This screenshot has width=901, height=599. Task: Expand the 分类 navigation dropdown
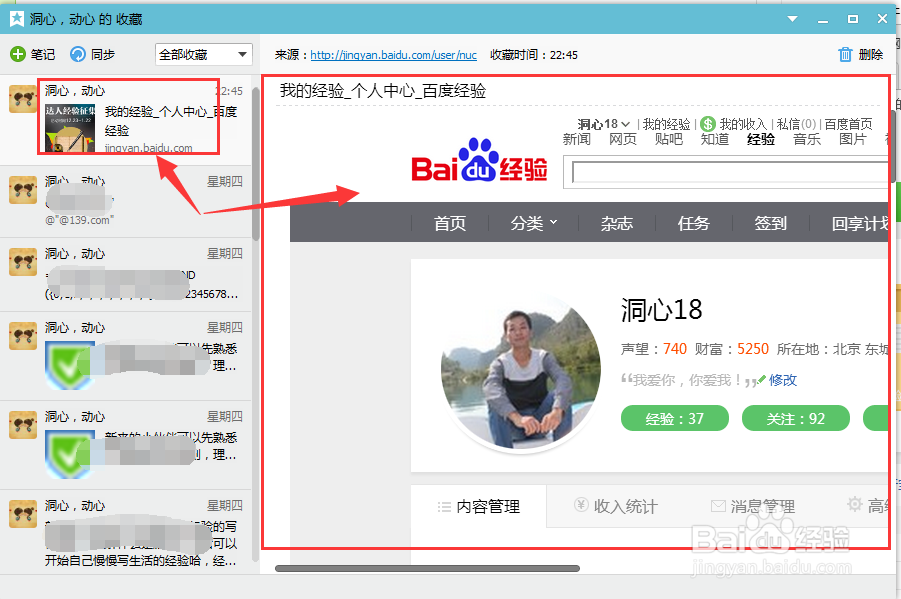pyautogui.click(x=534, y=223)
